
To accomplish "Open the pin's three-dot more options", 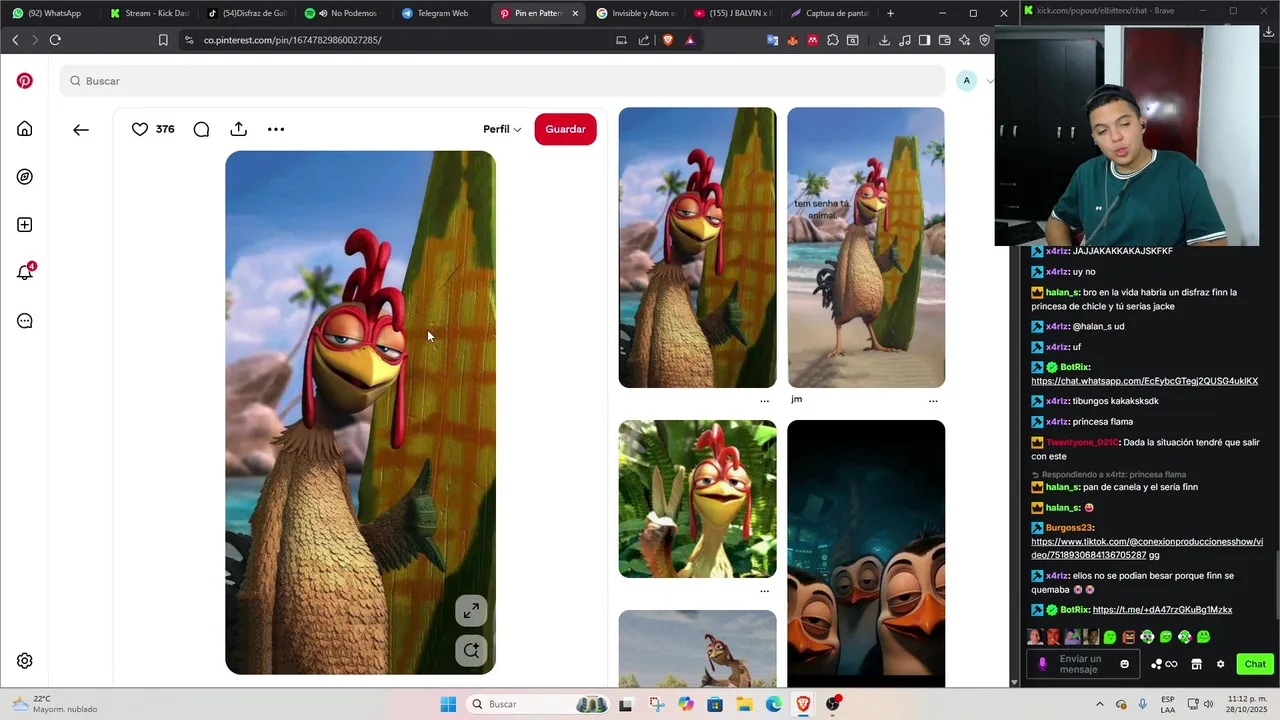I will click(276, 129).
